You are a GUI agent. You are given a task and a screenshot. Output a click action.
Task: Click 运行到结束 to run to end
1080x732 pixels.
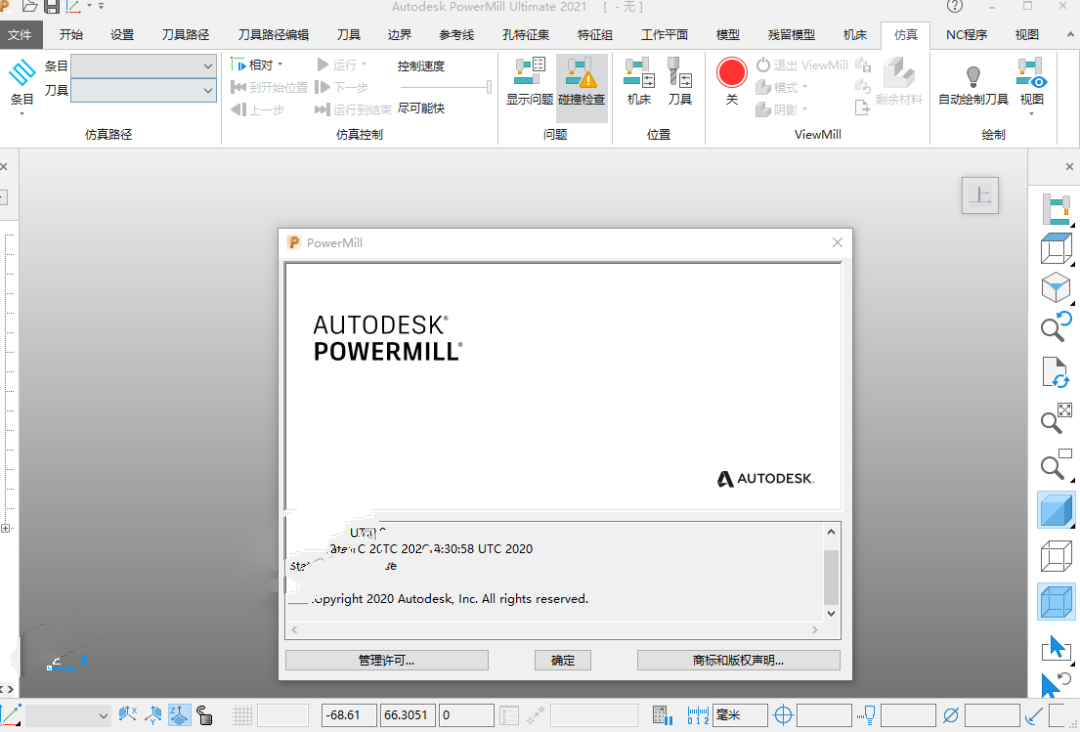pyautogui.click(x=353, y=109)
